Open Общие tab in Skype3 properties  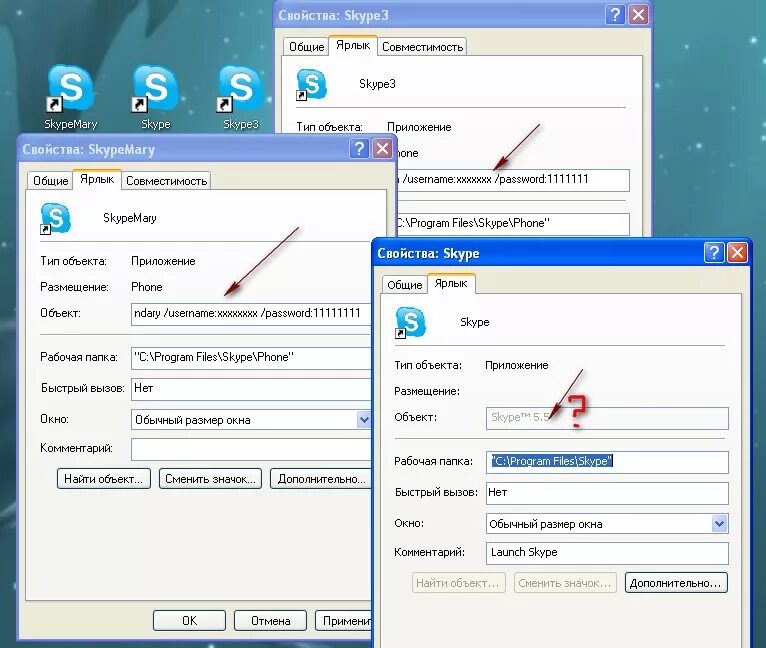[306, 47]
